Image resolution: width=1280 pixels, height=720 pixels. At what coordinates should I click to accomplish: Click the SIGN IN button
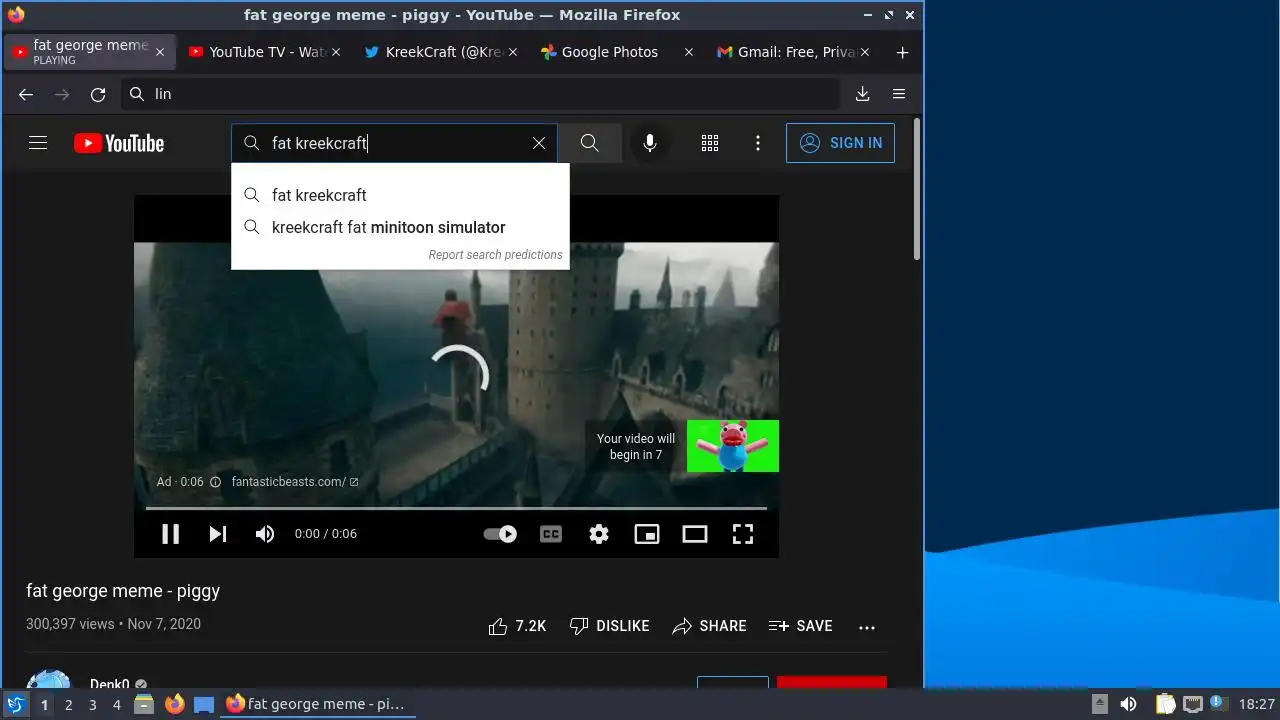840,143
